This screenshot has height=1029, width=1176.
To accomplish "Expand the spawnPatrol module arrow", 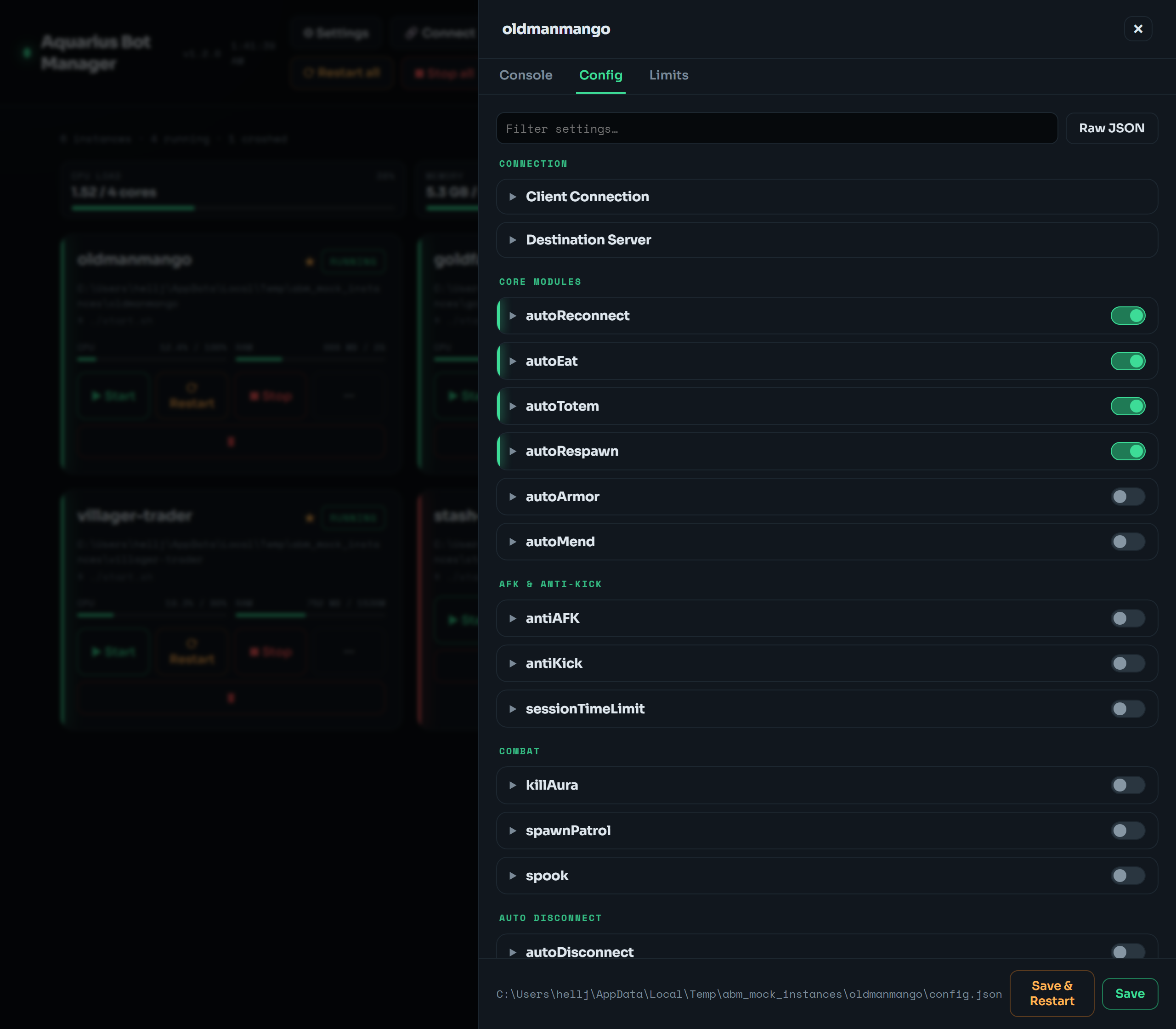I will click(x=513, y=831).
